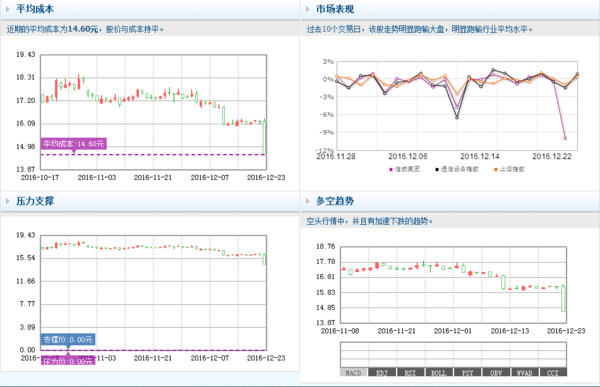Click the purple 平均成本 14.60元 label

(x=73, y=144)
